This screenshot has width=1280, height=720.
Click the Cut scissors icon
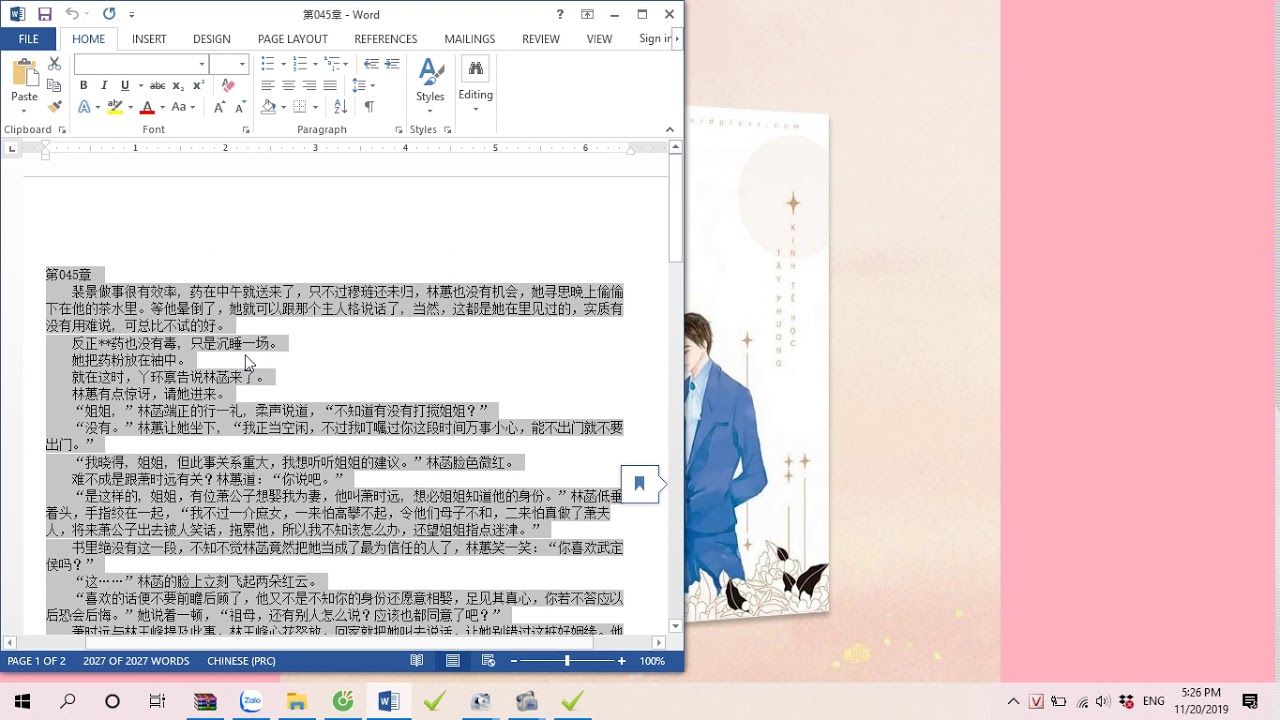[x=54, y=64]
